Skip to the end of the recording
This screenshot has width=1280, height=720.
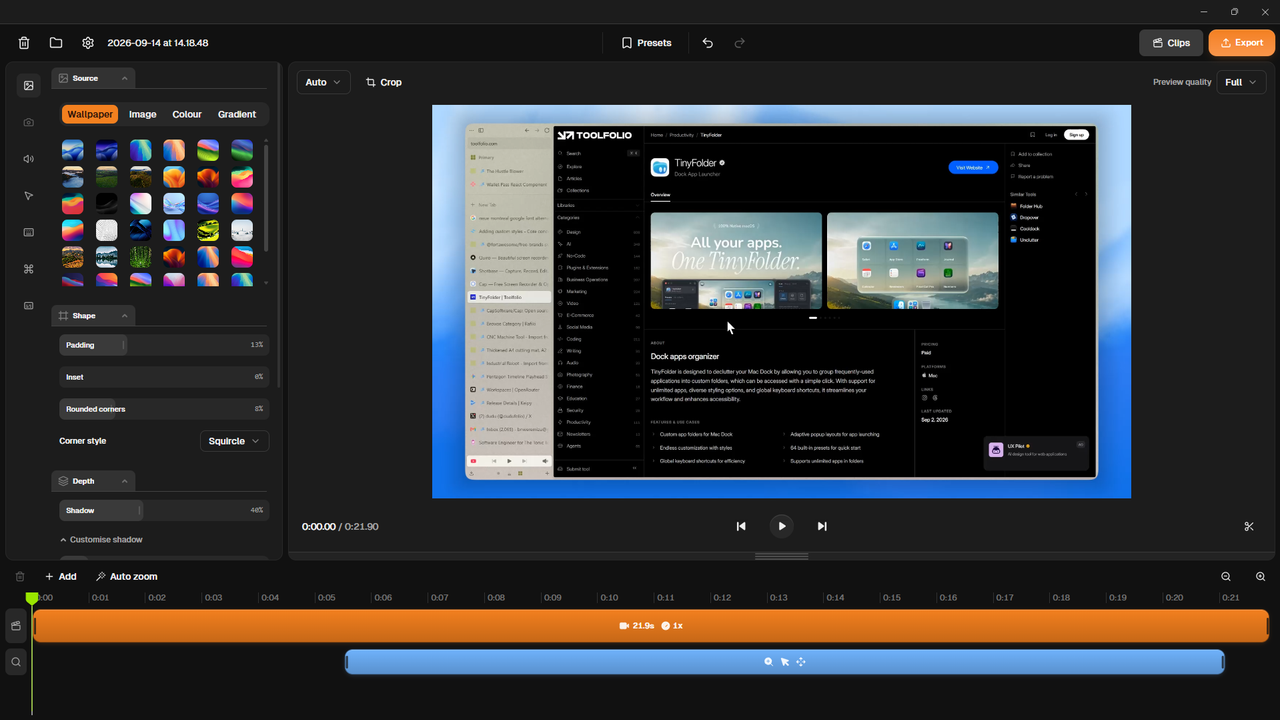822,526
